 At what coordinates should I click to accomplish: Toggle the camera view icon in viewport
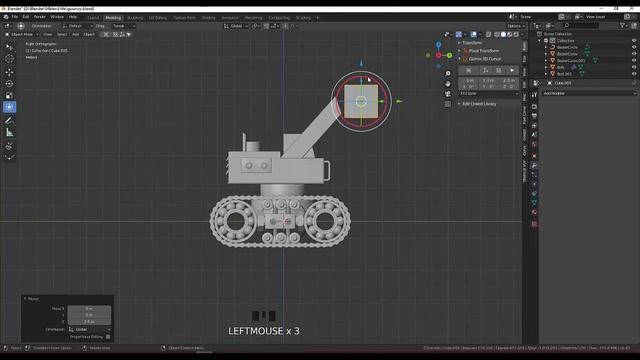point(448,94)
